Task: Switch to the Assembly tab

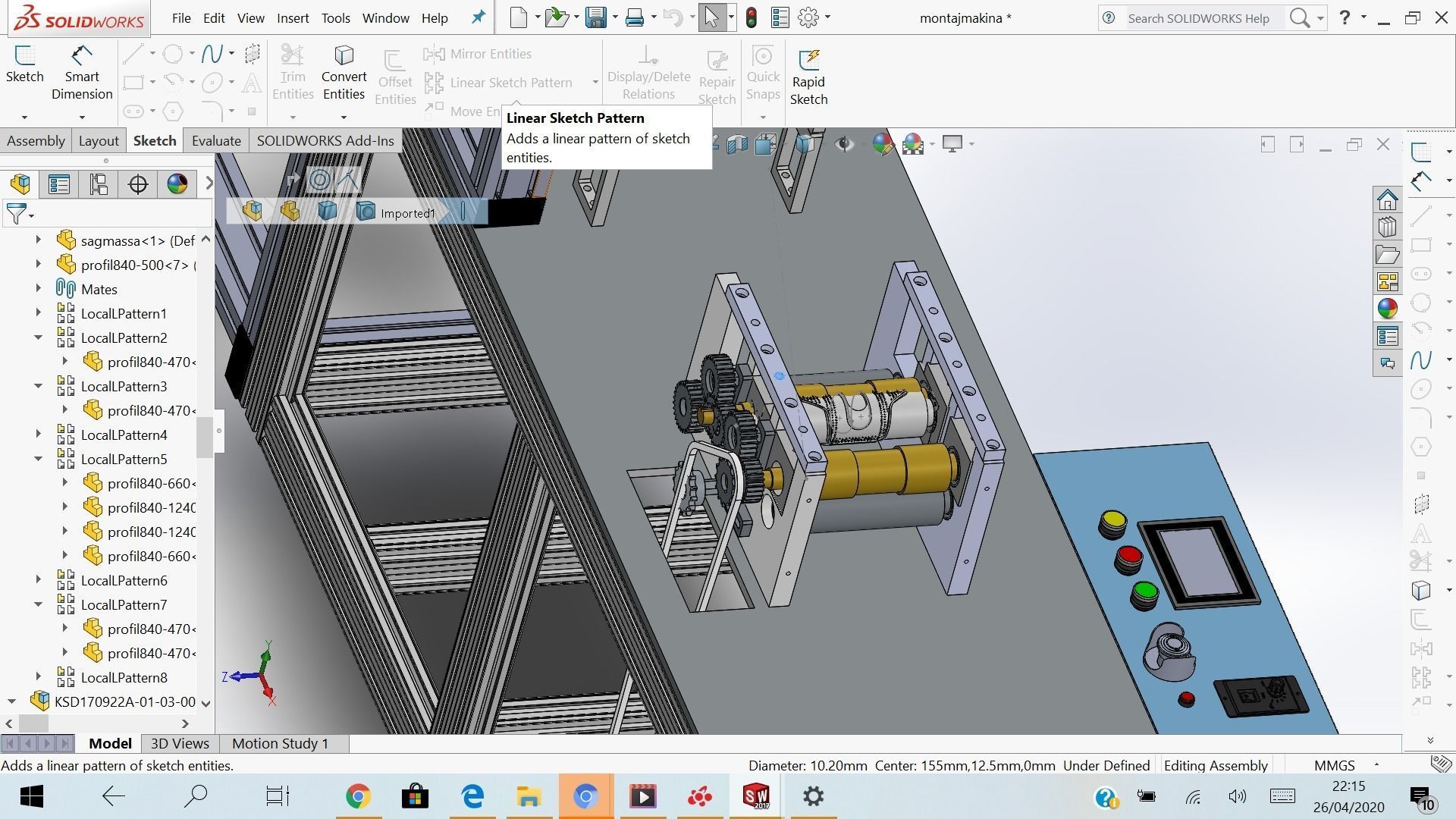Action: (36, 140)
